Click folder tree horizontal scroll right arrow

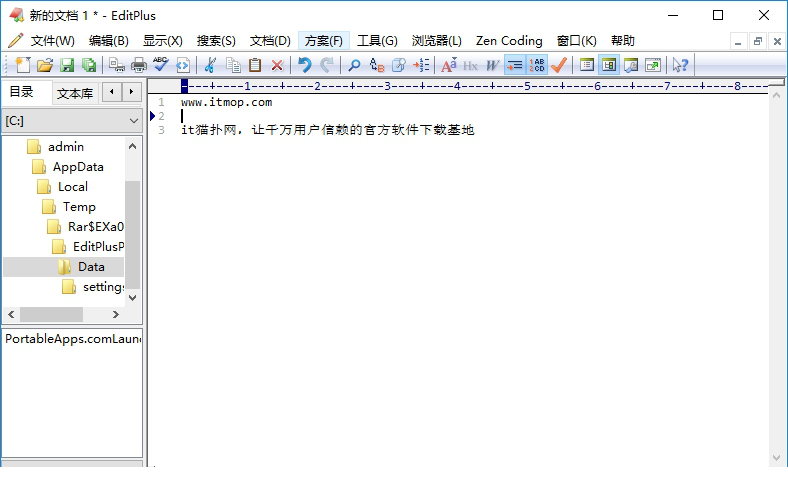click(116, 315)
